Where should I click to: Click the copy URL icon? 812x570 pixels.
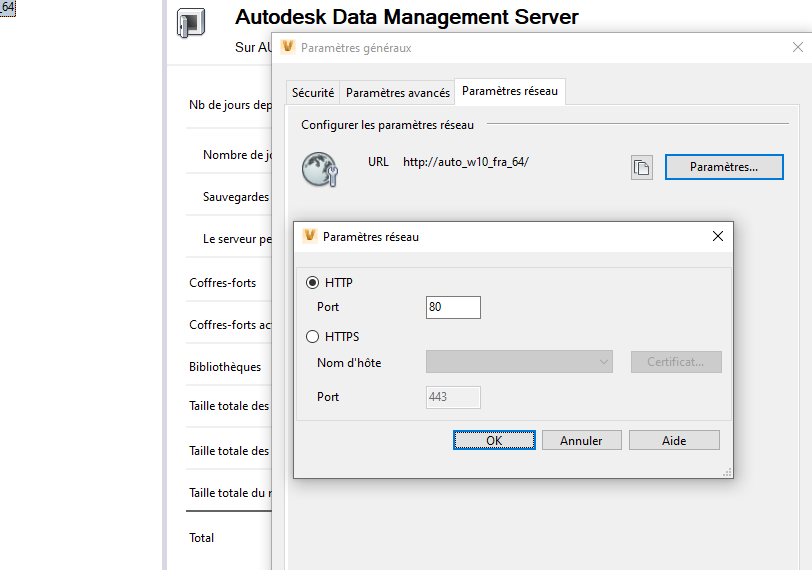641,167
